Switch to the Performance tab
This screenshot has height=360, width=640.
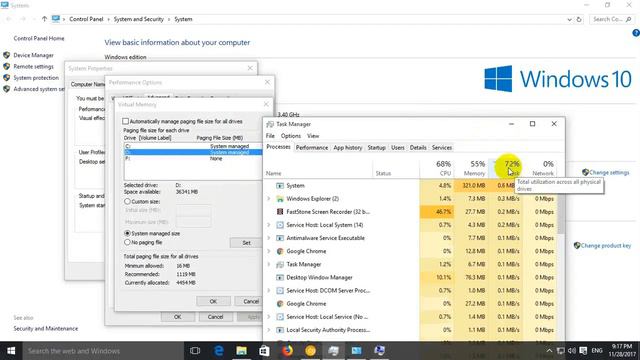click(x=312, y=148)
